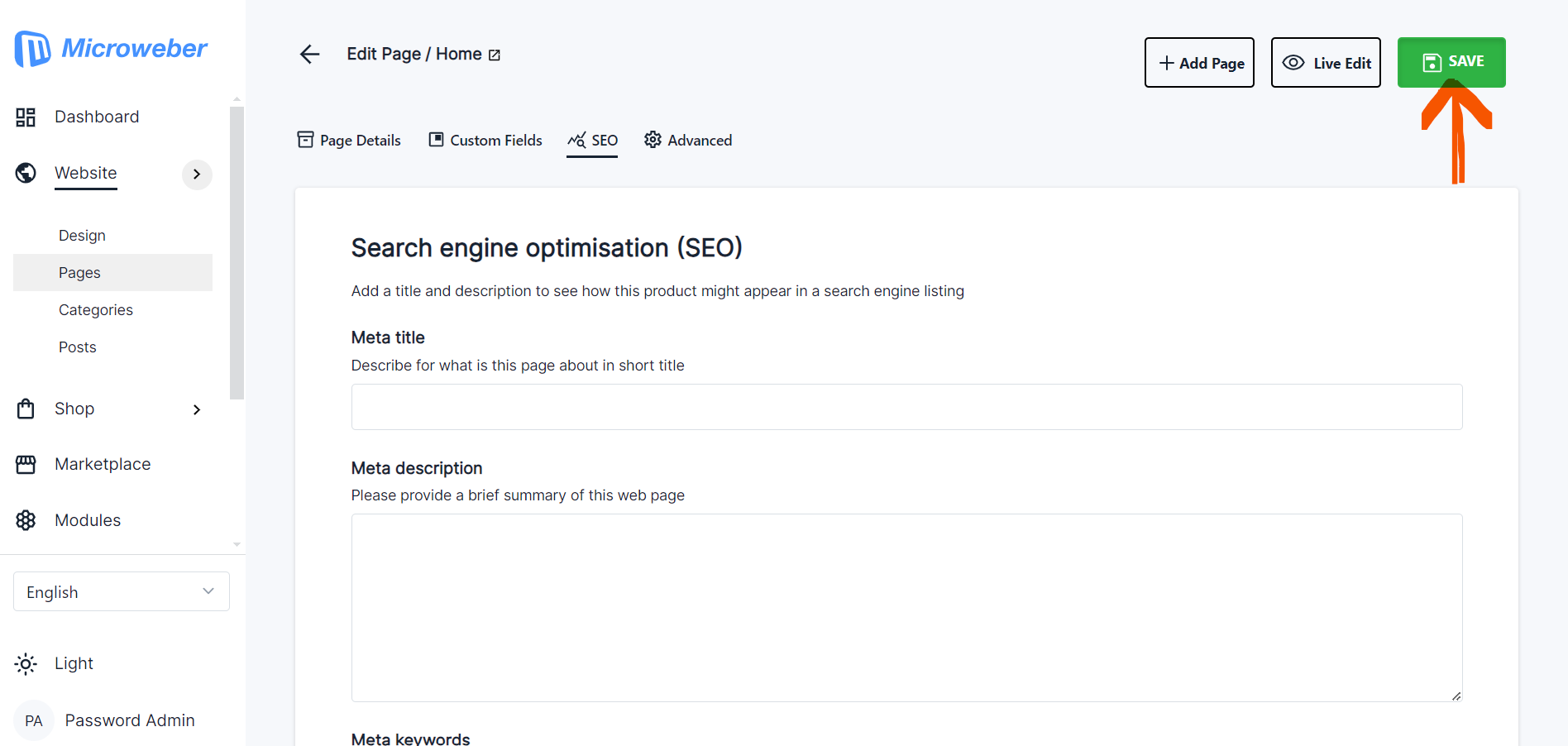Open Home page via external link icon
This screenshot has height=746, width=1568.
[x=495, y=55]
